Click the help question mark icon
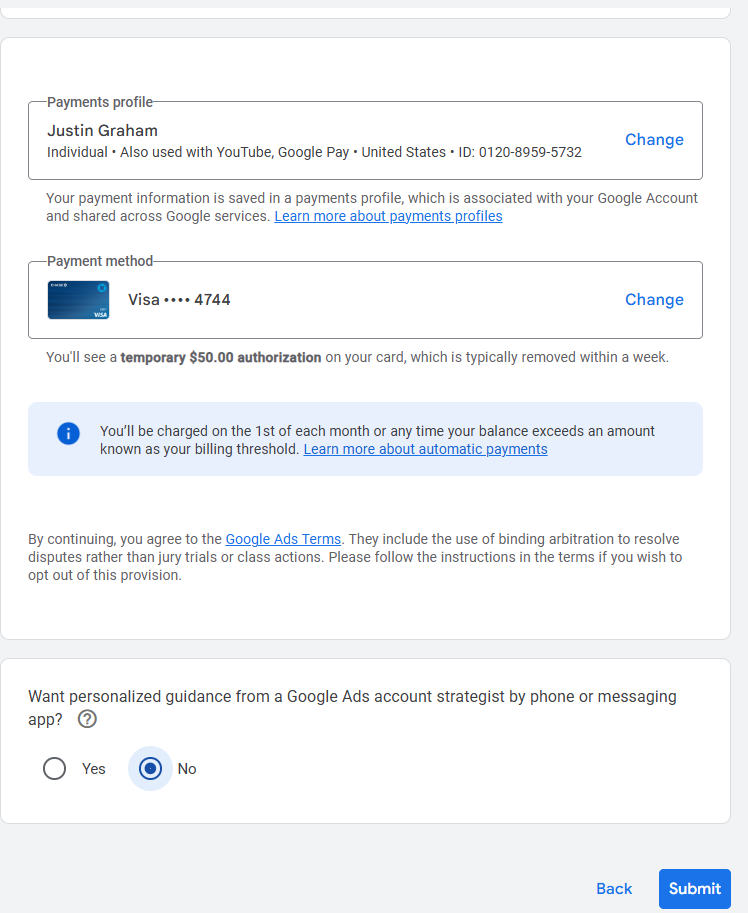This screenshot has height=913, width=748. coord(87,719)
